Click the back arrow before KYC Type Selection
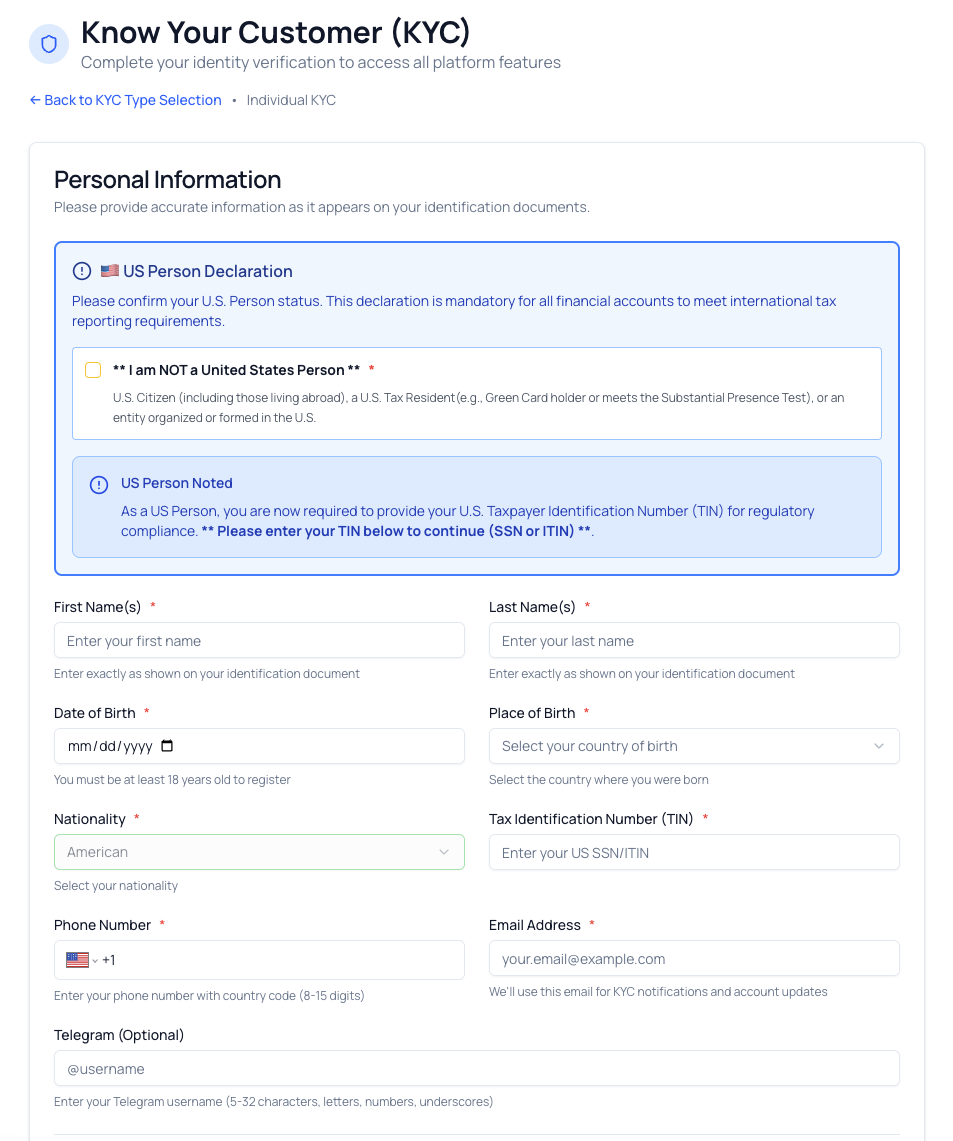 tap(34, 100)
